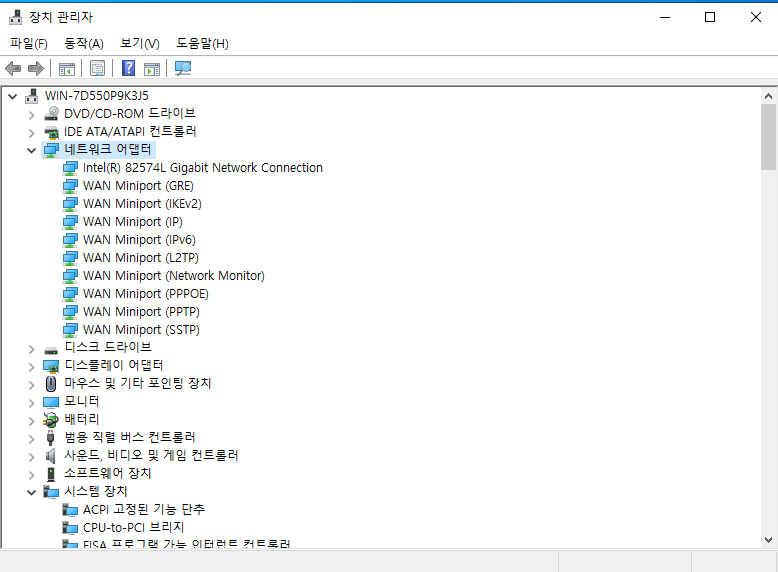The height and width of the screenshot is (572, 778).
Task: Click the computer icon beside WIN-7D550P9K3J5
Action: click(x=32, y=96)
